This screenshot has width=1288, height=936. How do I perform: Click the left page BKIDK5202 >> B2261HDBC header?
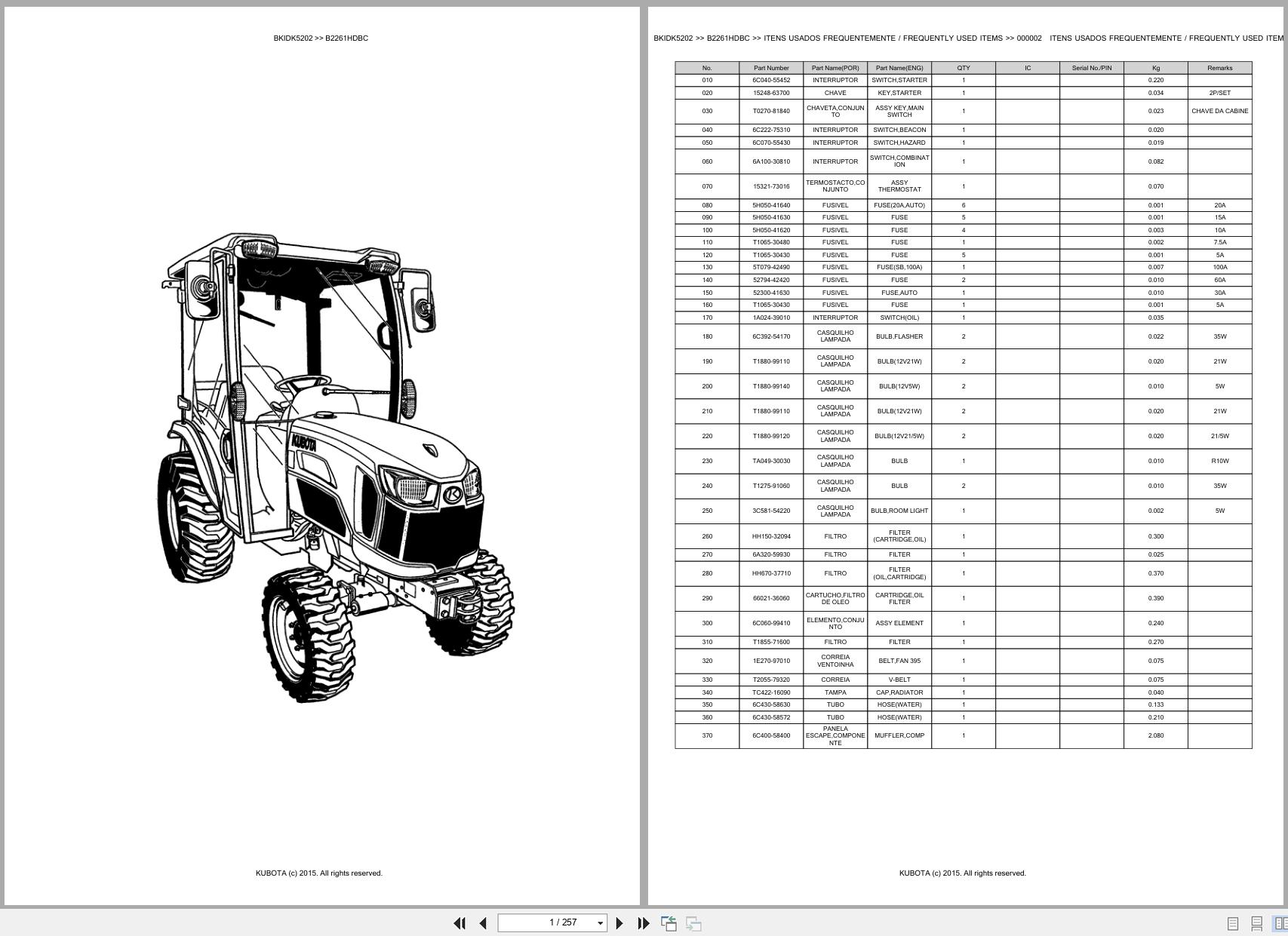point(321,38)
